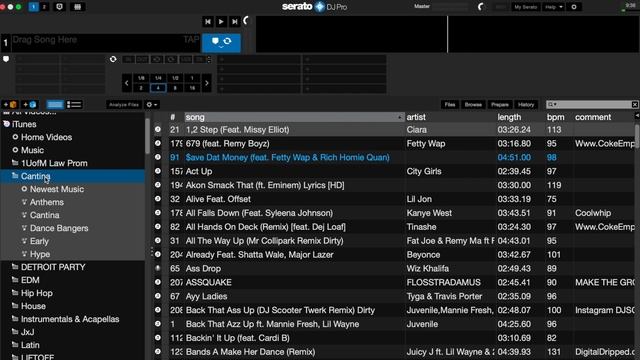
Task: Select the Dance Bangers subcrate
Action: (59, 228)
